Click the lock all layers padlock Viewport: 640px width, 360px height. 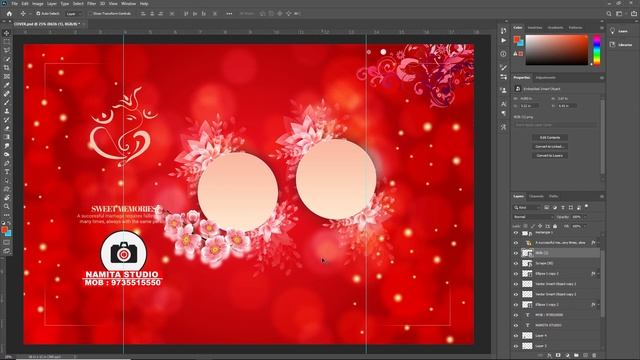click(555, 226)
